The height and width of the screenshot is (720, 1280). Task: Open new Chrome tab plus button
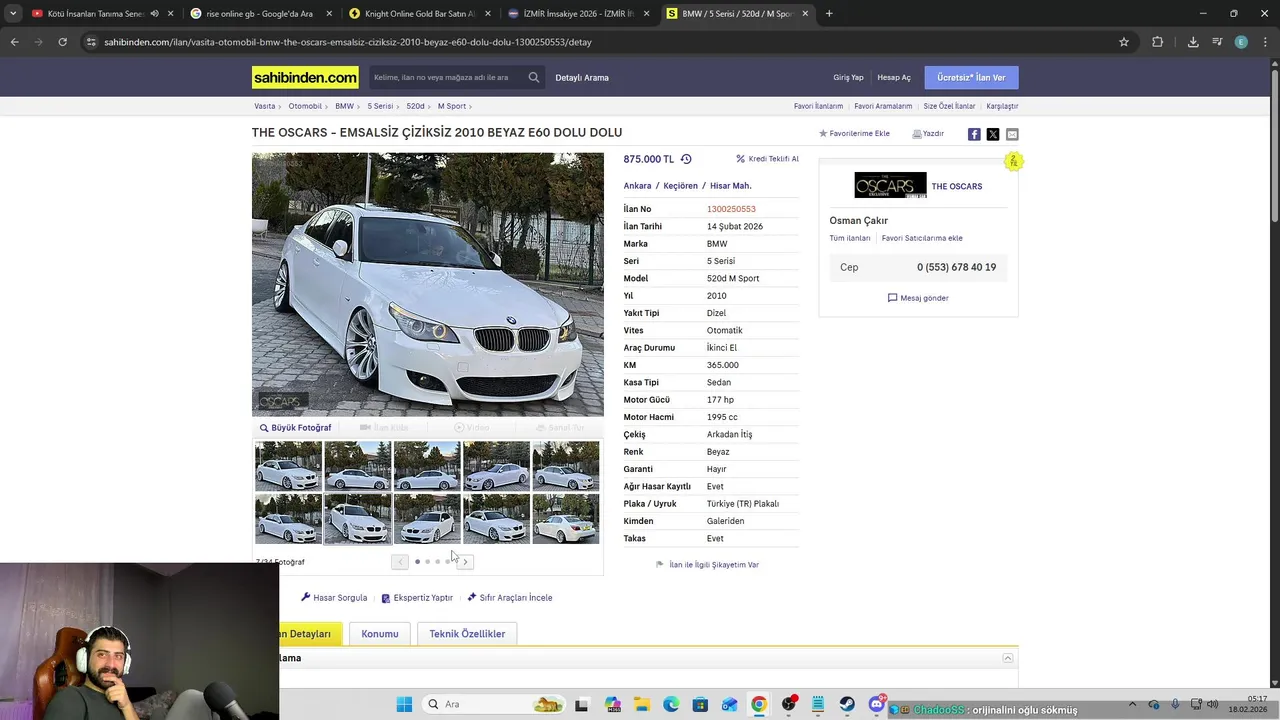coord(829,14)
